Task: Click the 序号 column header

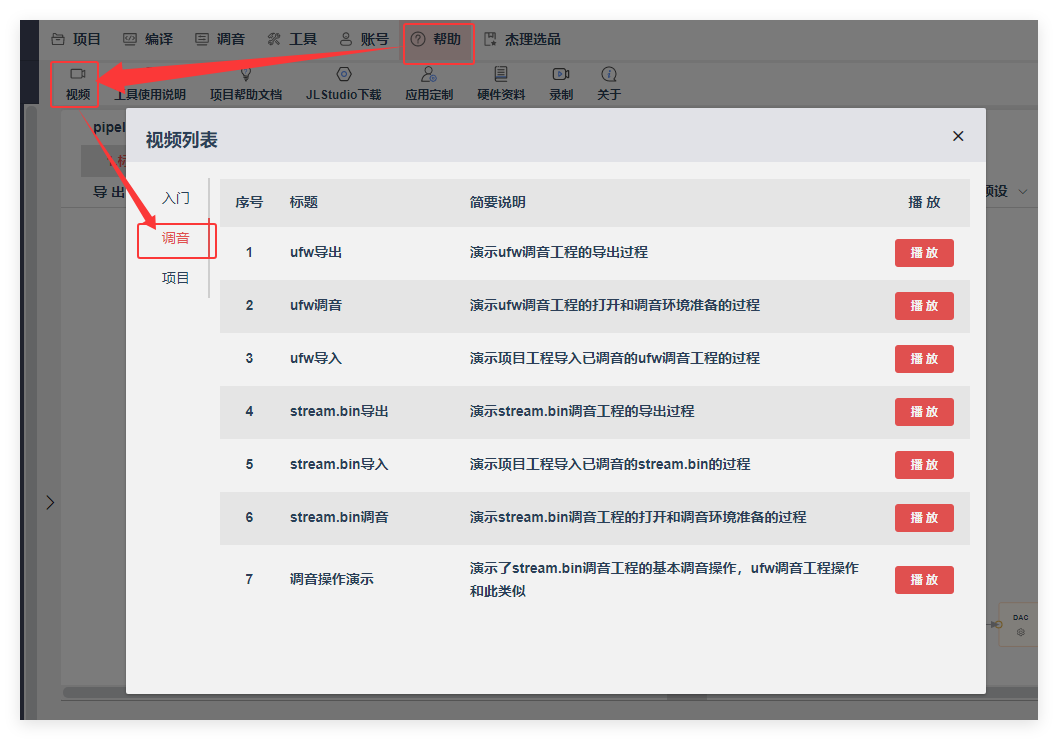Action: [x=249, y=202]
